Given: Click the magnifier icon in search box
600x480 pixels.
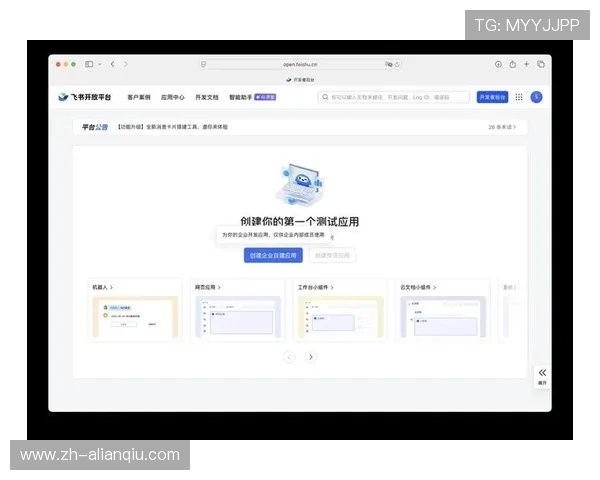Looking at the screenshot, I should [325, 97].
